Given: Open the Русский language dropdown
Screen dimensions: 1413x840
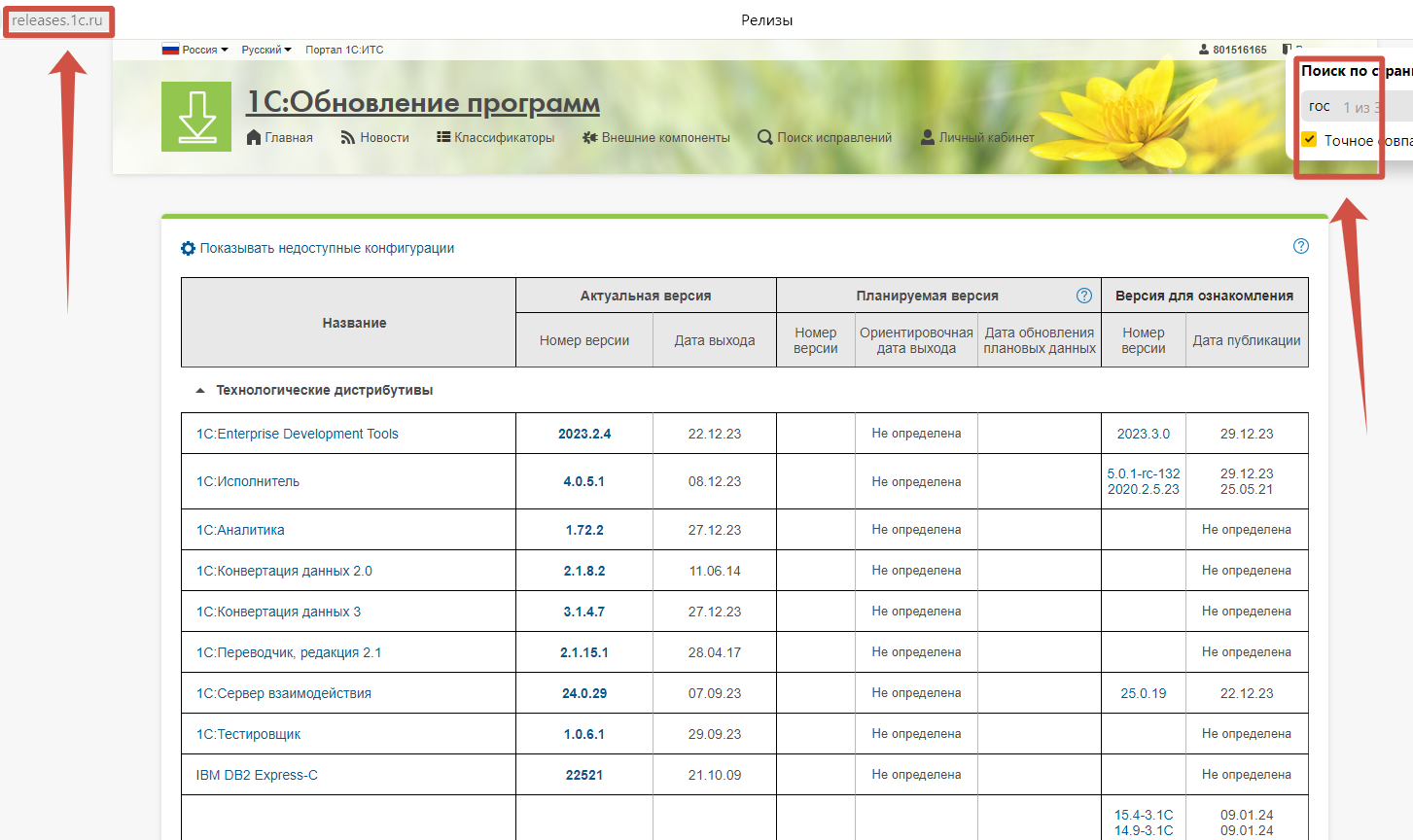Looking at the screenshot, I should [x=266, y=50].
